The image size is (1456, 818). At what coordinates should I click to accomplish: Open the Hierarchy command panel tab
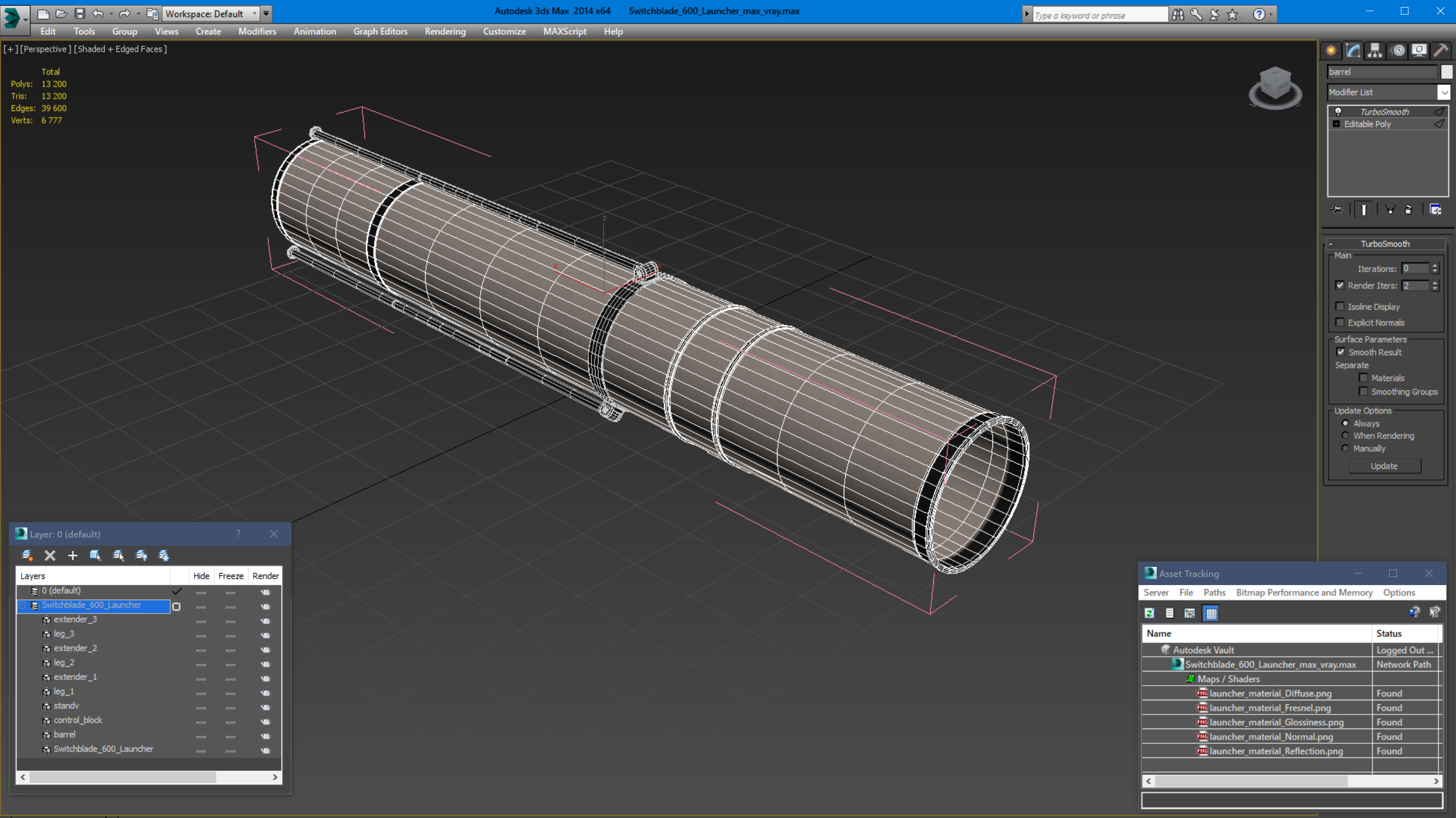pos(1375,51)
